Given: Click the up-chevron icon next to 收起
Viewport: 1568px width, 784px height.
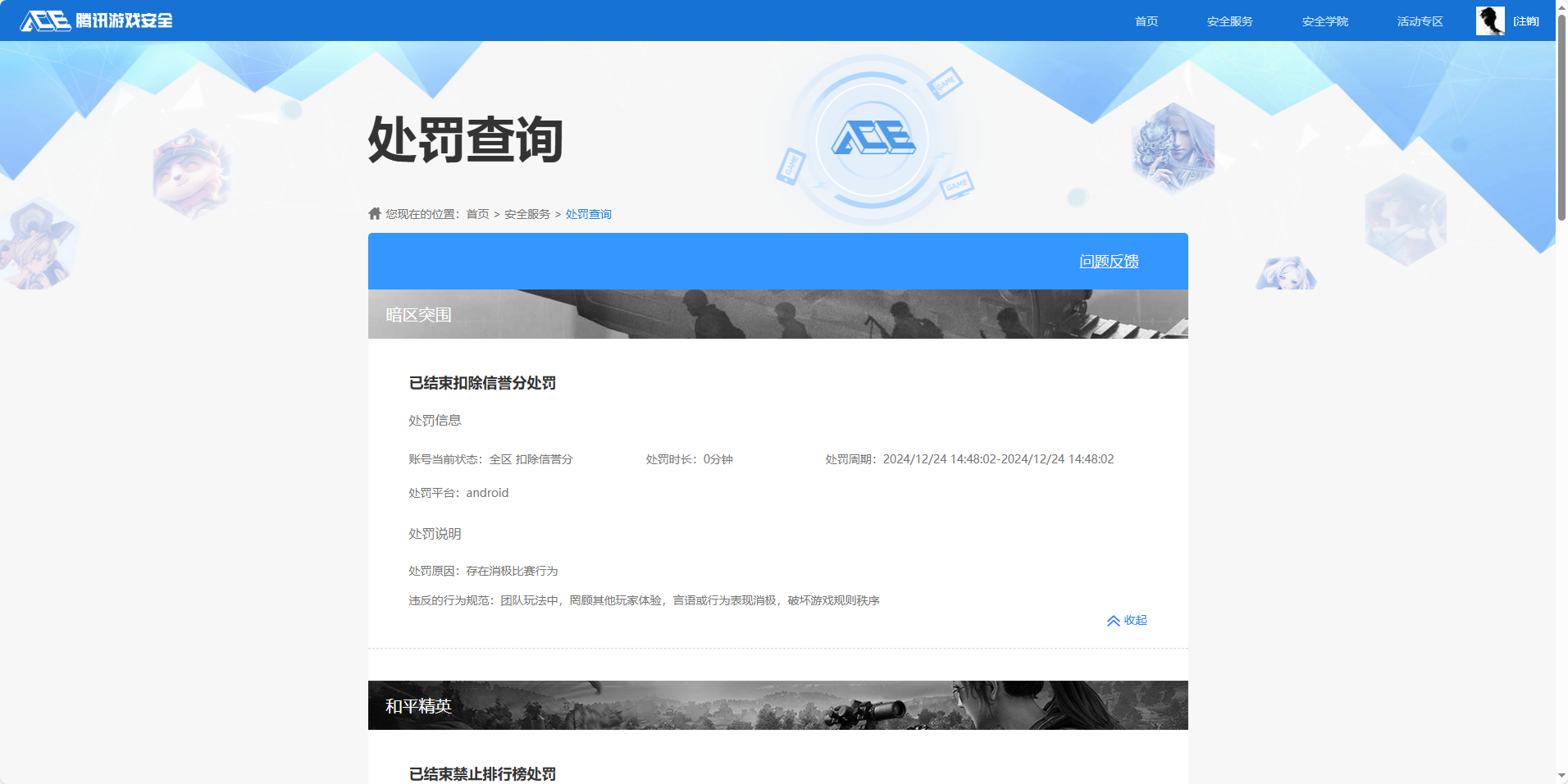Looking at the screenshot, I should pyautogui.click(x=1114, y=621).
